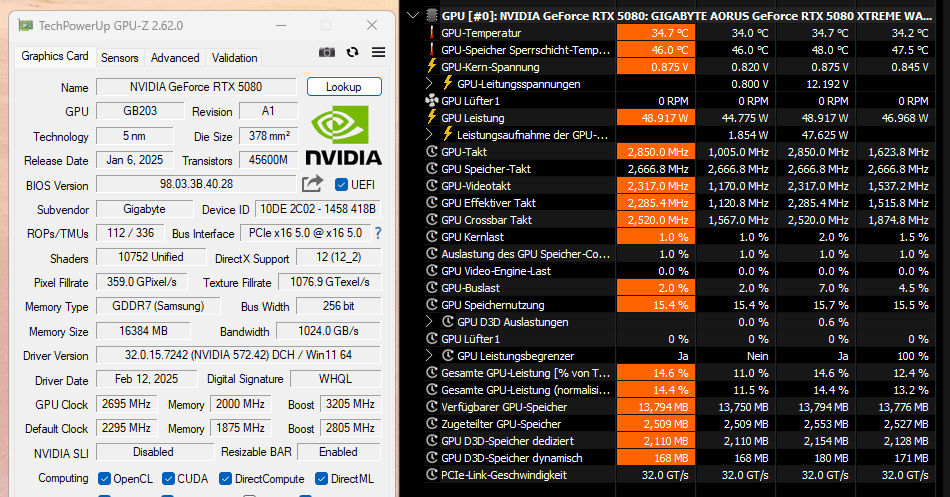Click the fan icon beside GPU Lüfter1 RPM
The width and height of the screenshot is (950, 497).
pos(432,101)
